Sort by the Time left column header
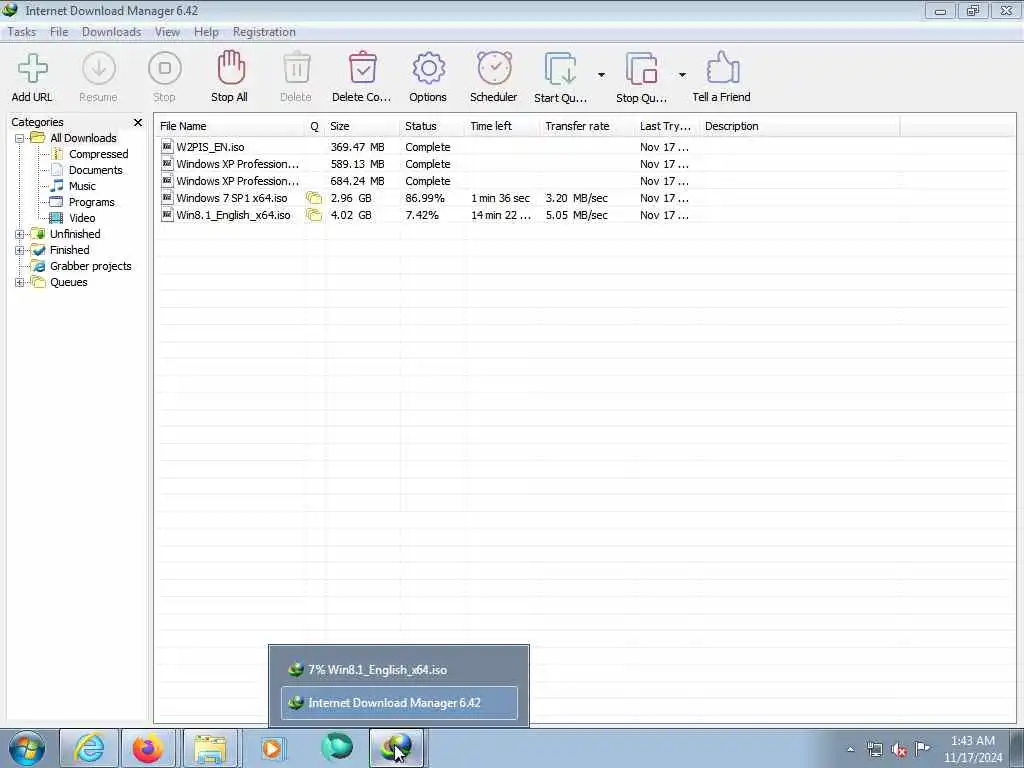The width and height of the screenshot is (1024, 768). pyautogui.click(x=502, y=126)
